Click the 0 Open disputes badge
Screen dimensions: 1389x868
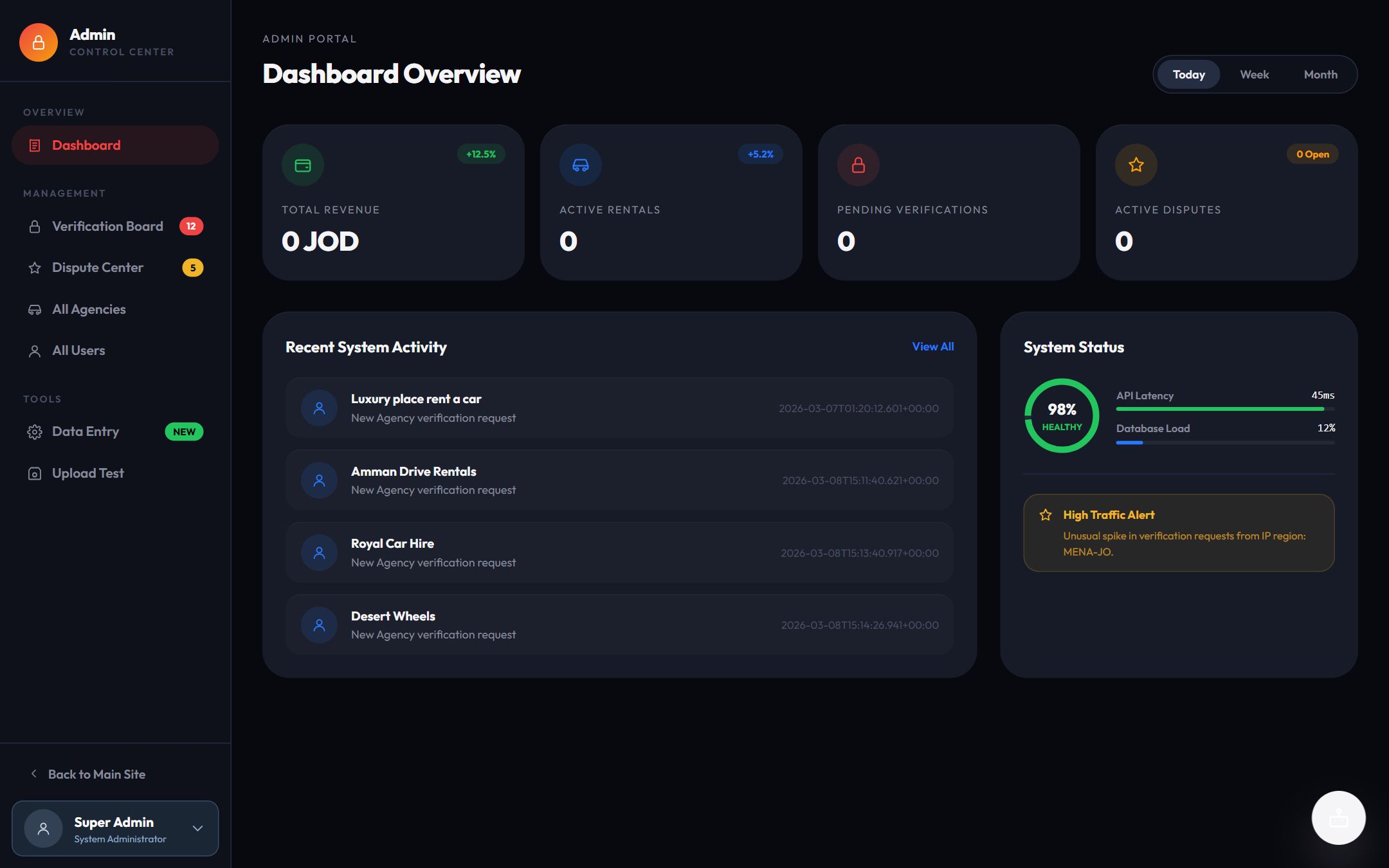[x=1312, y=154]
